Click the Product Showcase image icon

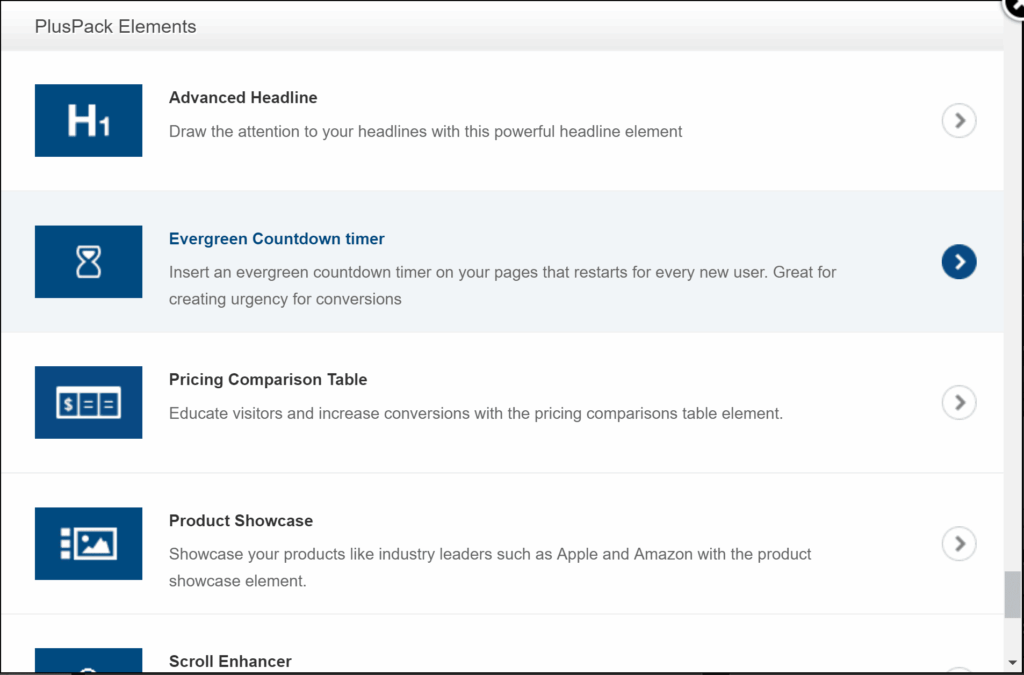(x=88, y=543)
